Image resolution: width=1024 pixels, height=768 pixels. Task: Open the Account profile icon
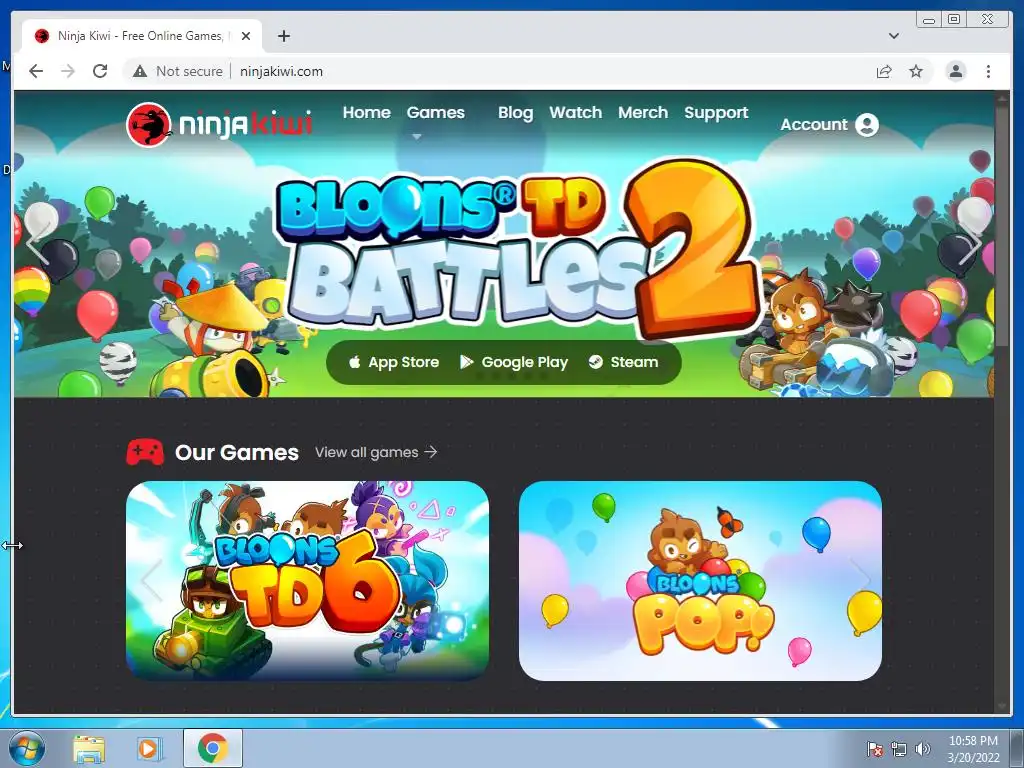pos(867,125)
